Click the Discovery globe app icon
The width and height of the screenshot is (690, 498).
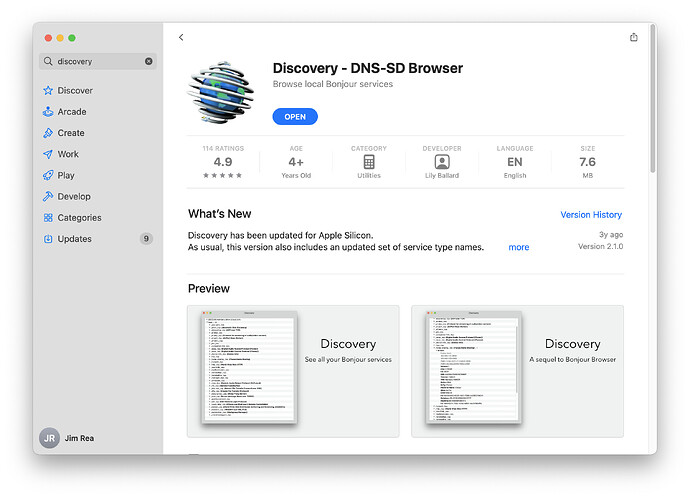click(x=221, y=92)
